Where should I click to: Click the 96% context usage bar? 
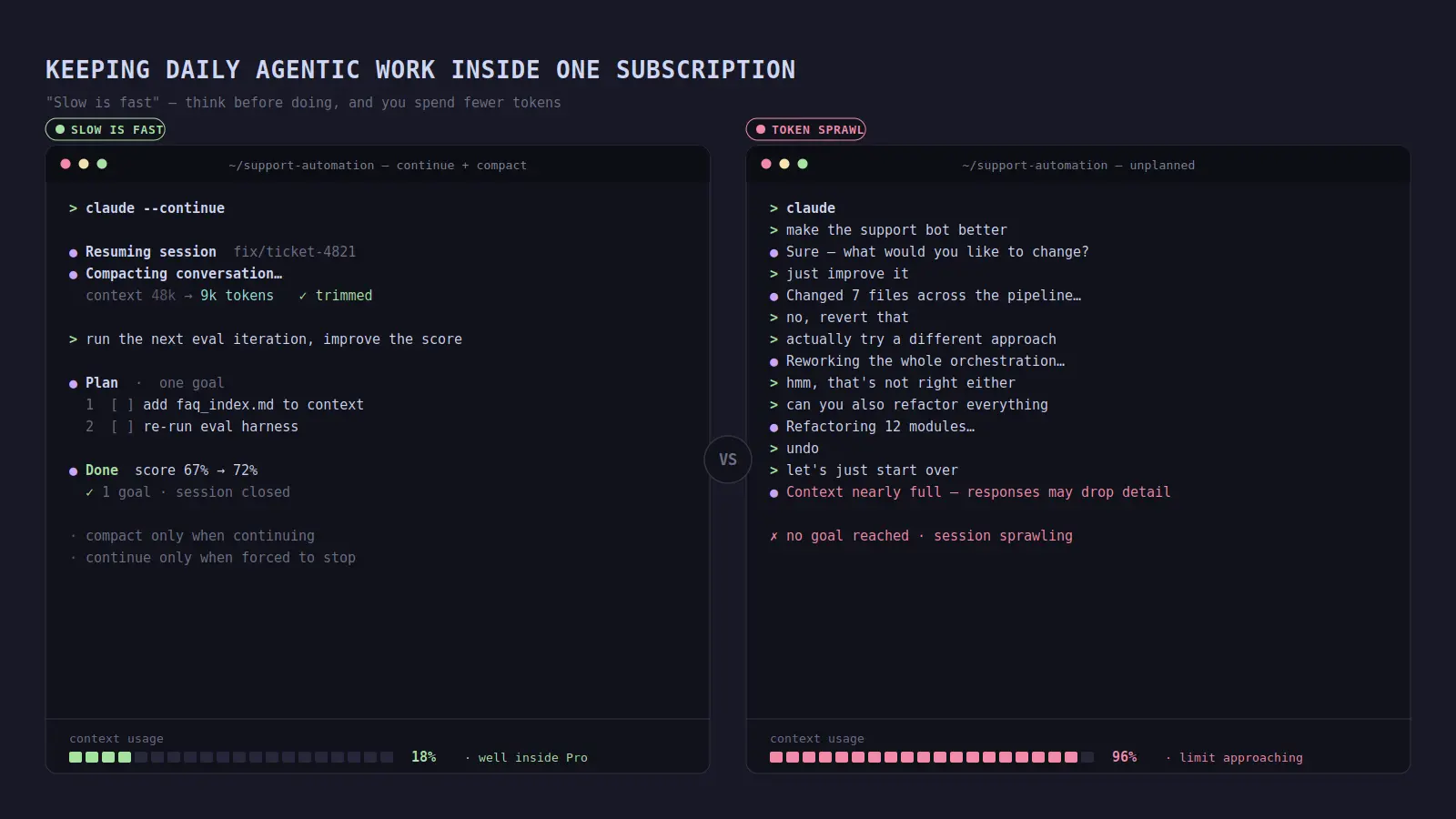932,757
